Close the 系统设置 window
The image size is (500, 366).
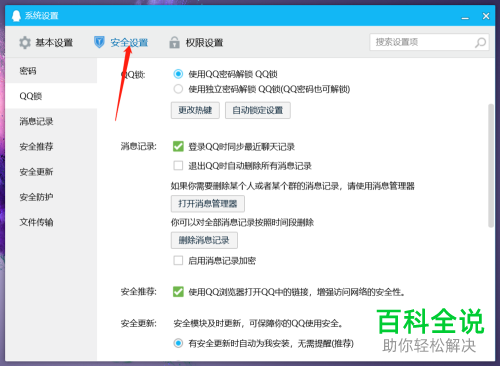point(486,16)
